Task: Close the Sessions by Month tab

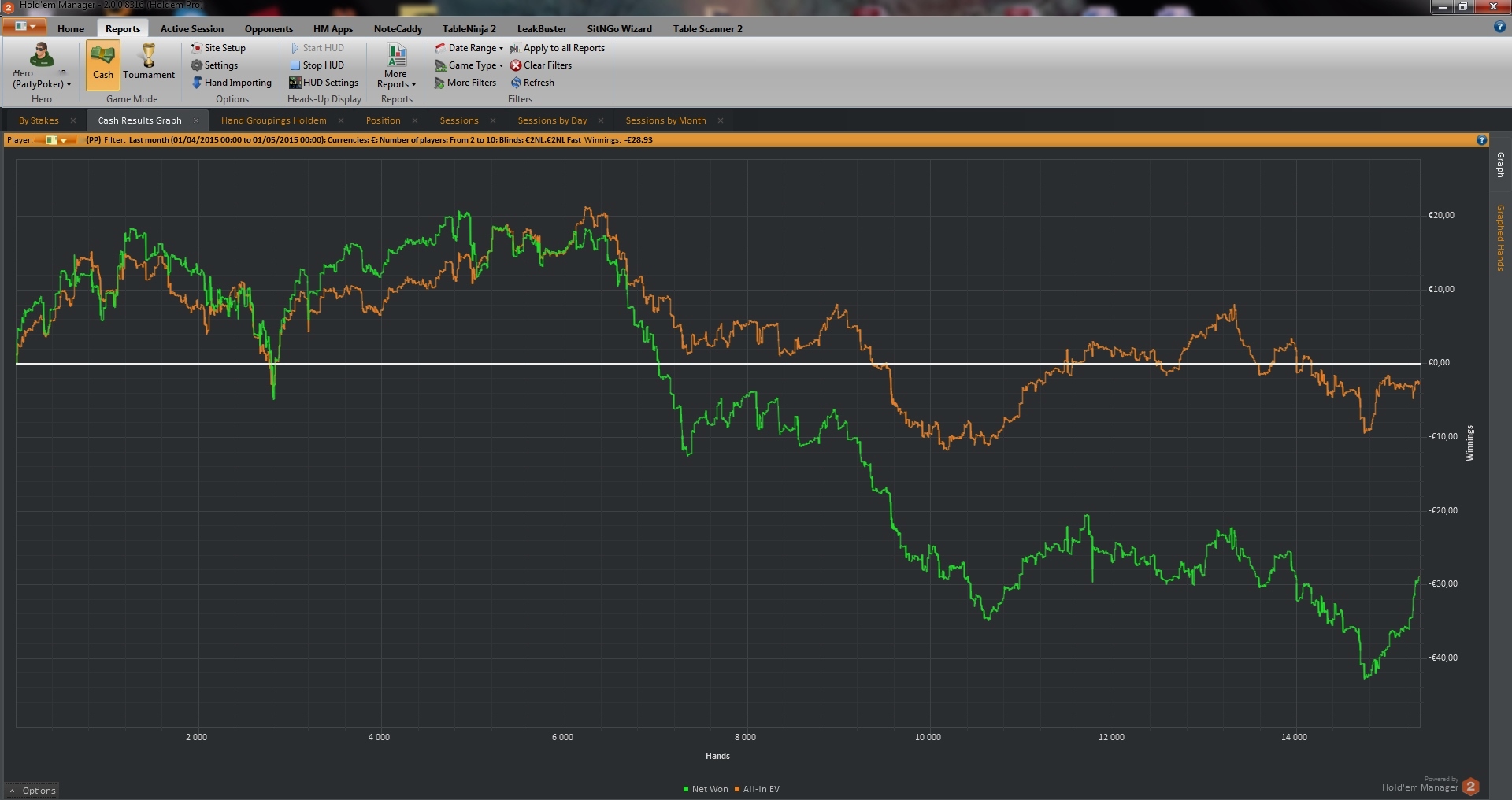Action: 721,120
